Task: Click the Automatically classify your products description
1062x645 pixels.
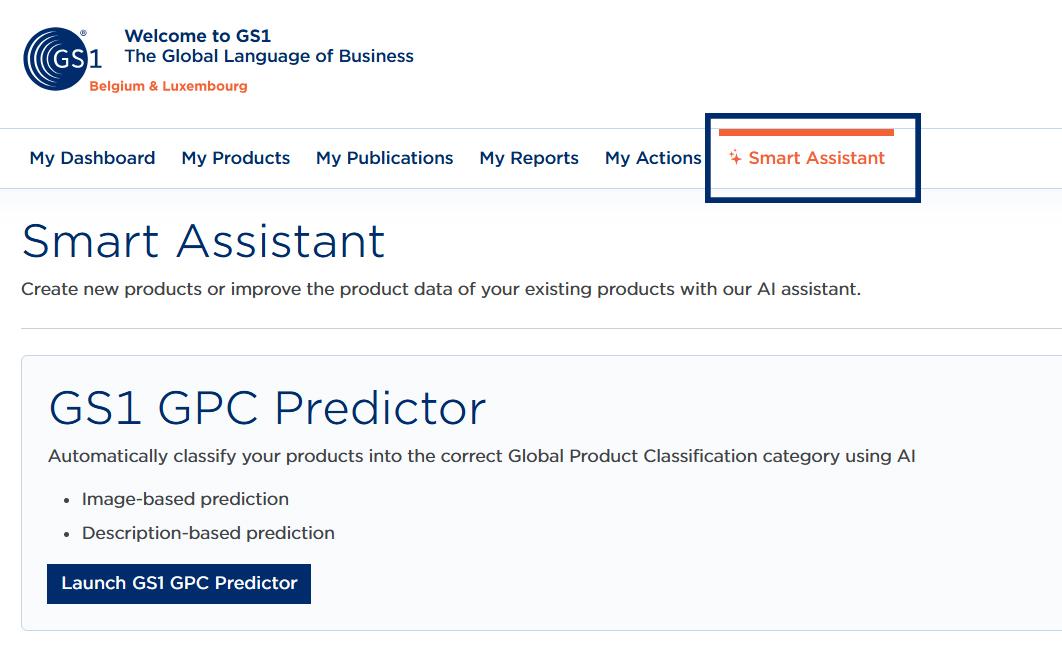Action: (x=481, y=456)
